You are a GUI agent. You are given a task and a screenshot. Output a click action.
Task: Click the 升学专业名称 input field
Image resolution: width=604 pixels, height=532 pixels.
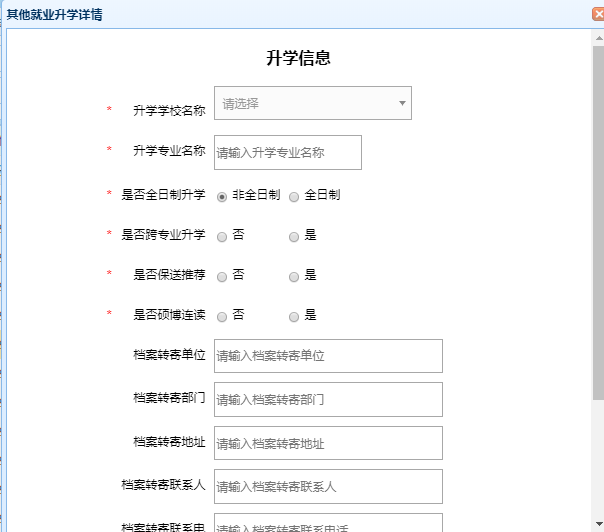(x=287, y=153)
